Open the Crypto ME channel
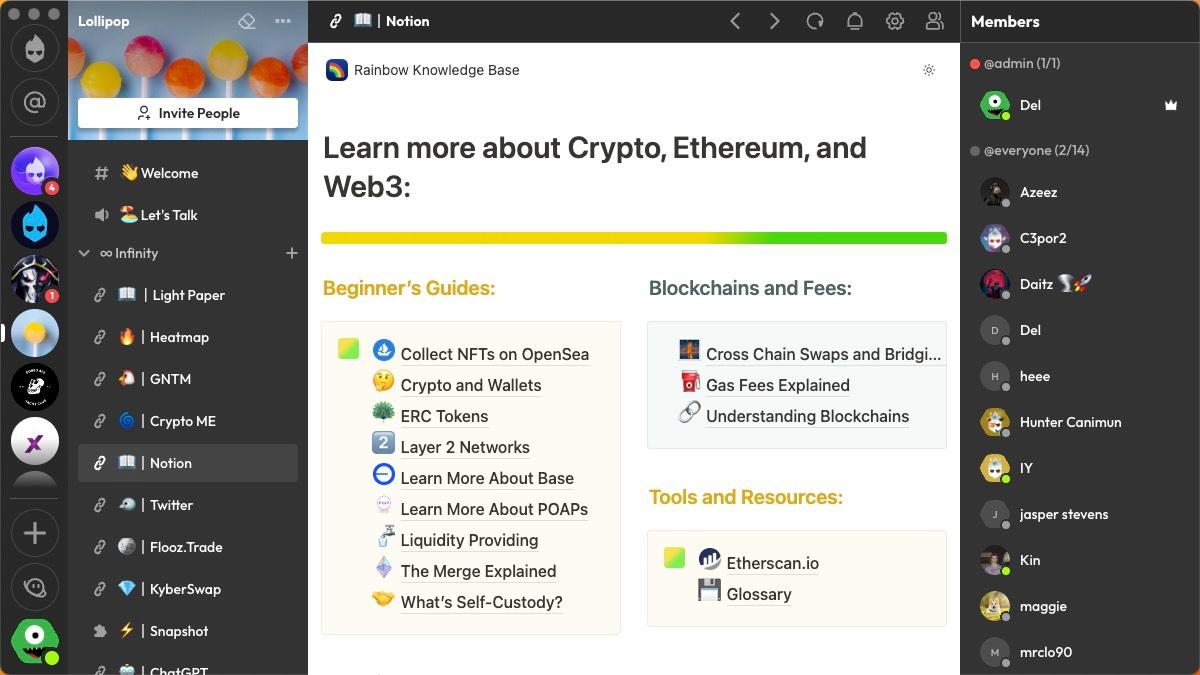Image resolution: width=1200 pixels, height=675 pixels. 188,421
